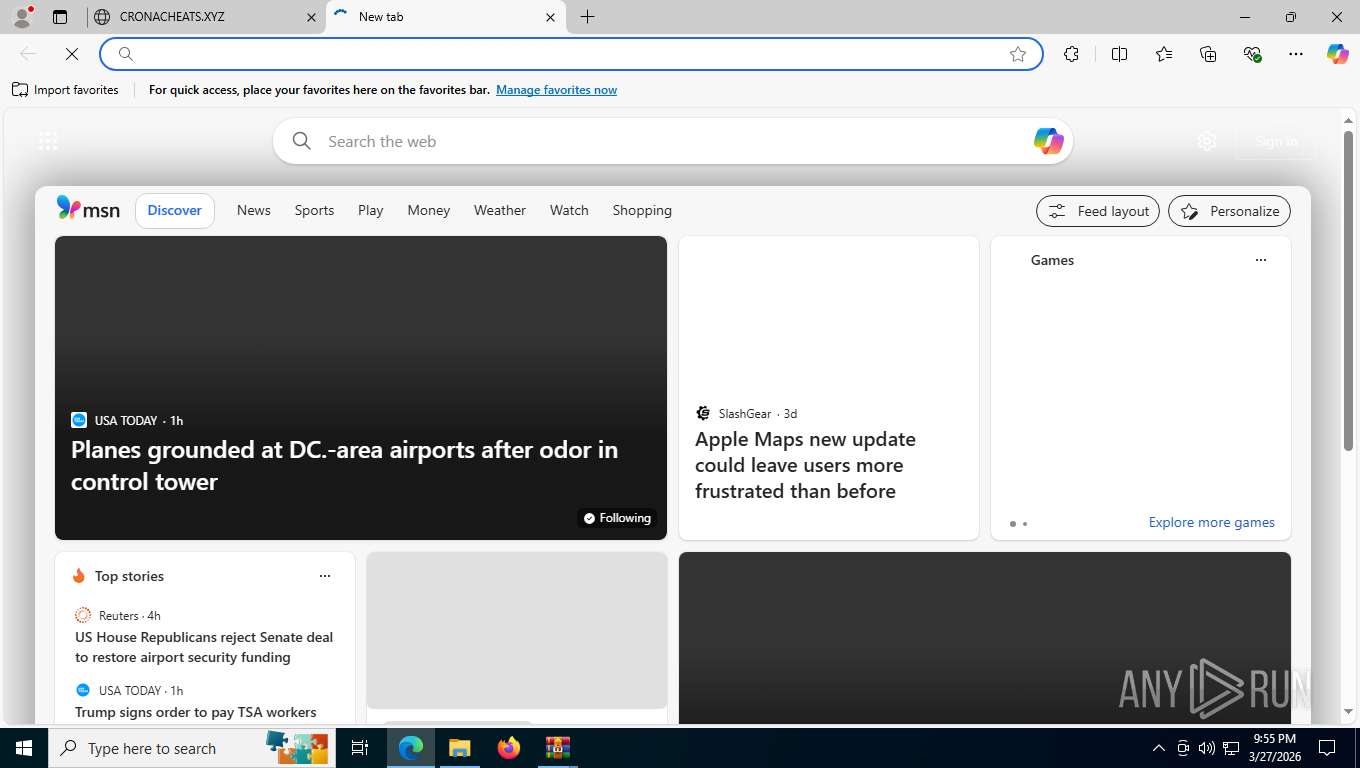This screenshot has height=768, width=1360.
Task: Stop loading the page
Action: (x=72, y=54)
